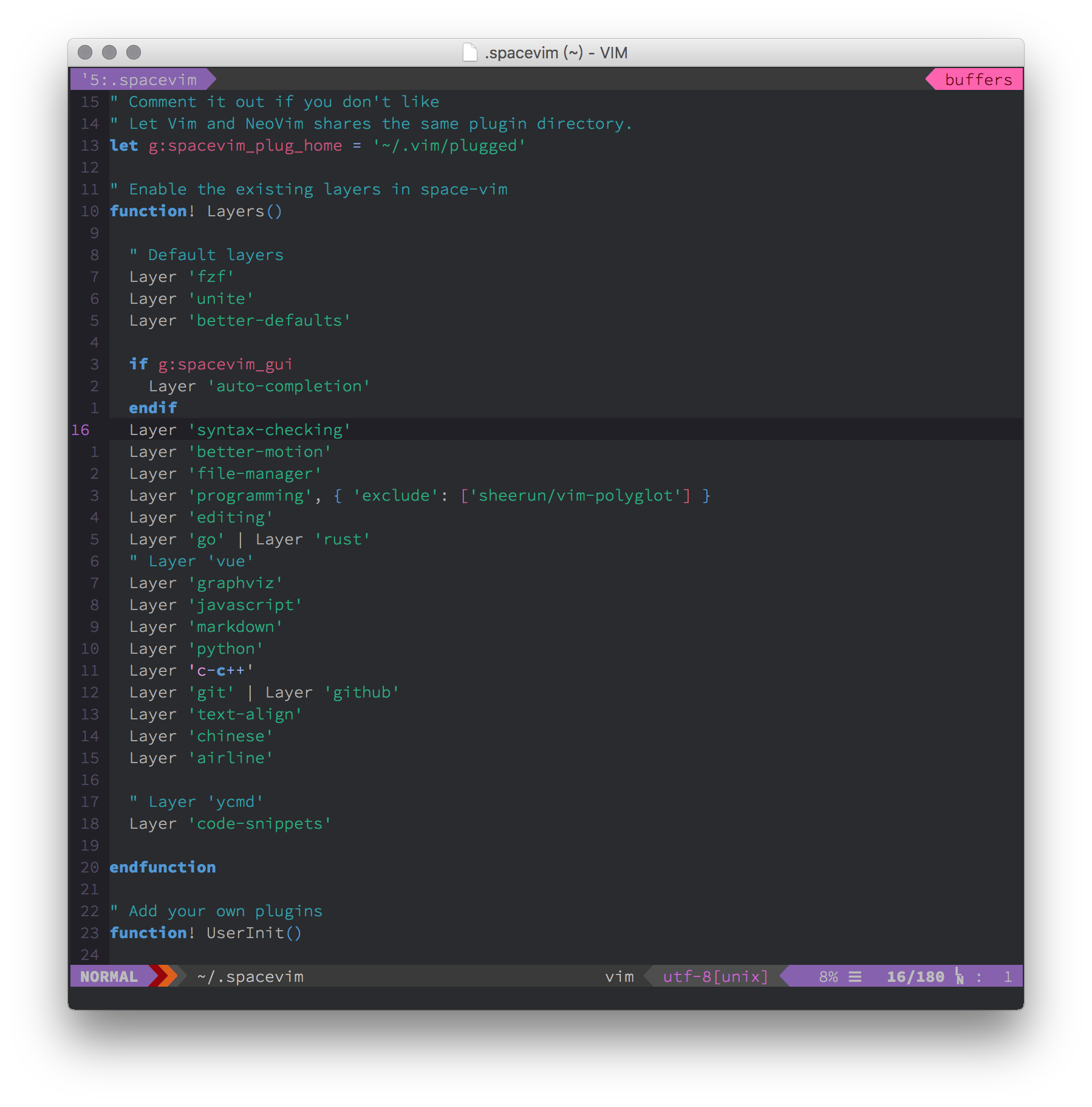This screenshot has height=1107, width=1092.
Task: Click the 'Add your own plugins' comment
Action: [216, 911]
